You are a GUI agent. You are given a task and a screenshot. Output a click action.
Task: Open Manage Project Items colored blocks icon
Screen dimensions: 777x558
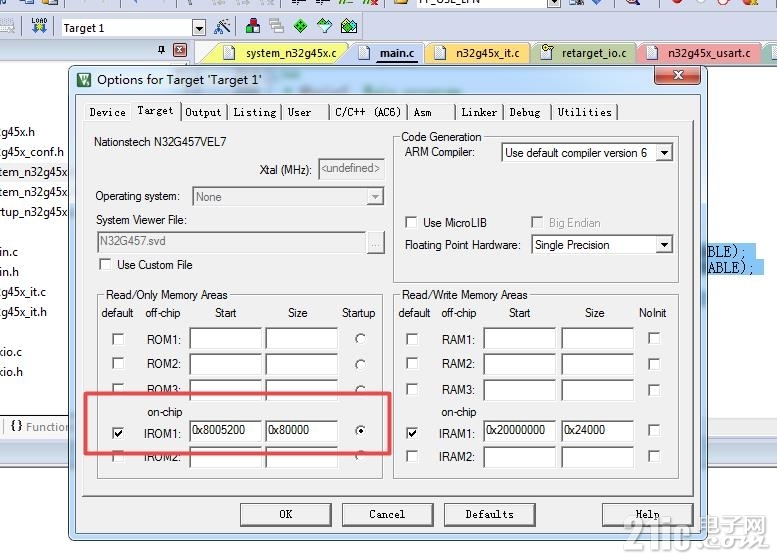253,26
